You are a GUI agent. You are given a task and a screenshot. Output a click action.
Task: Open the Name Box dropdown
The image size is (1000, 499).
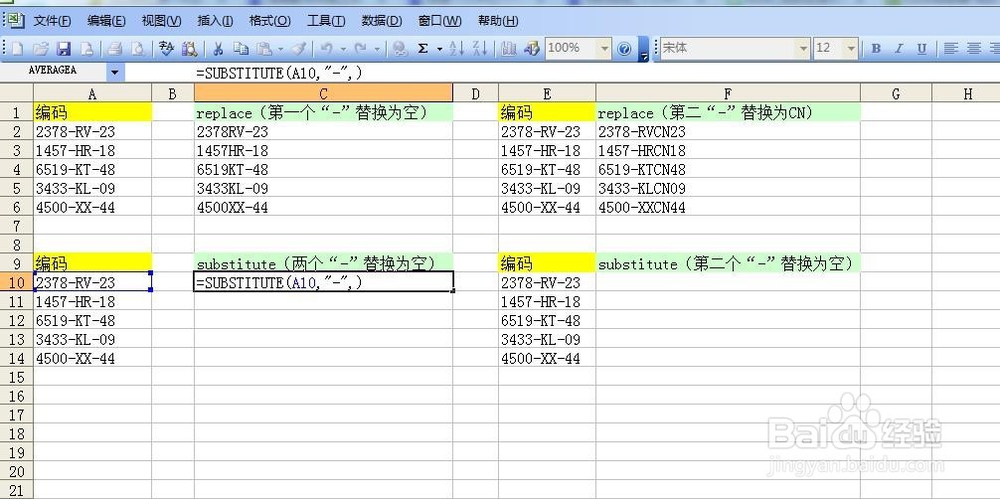(115, 72)
